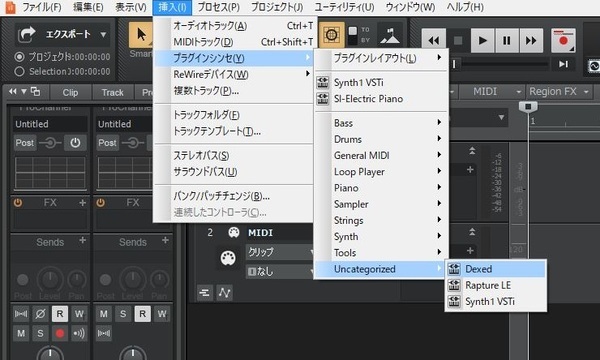Click the app logo icon in the menu bar
Viewport: 600px width, 360px height.
point(10,7)
